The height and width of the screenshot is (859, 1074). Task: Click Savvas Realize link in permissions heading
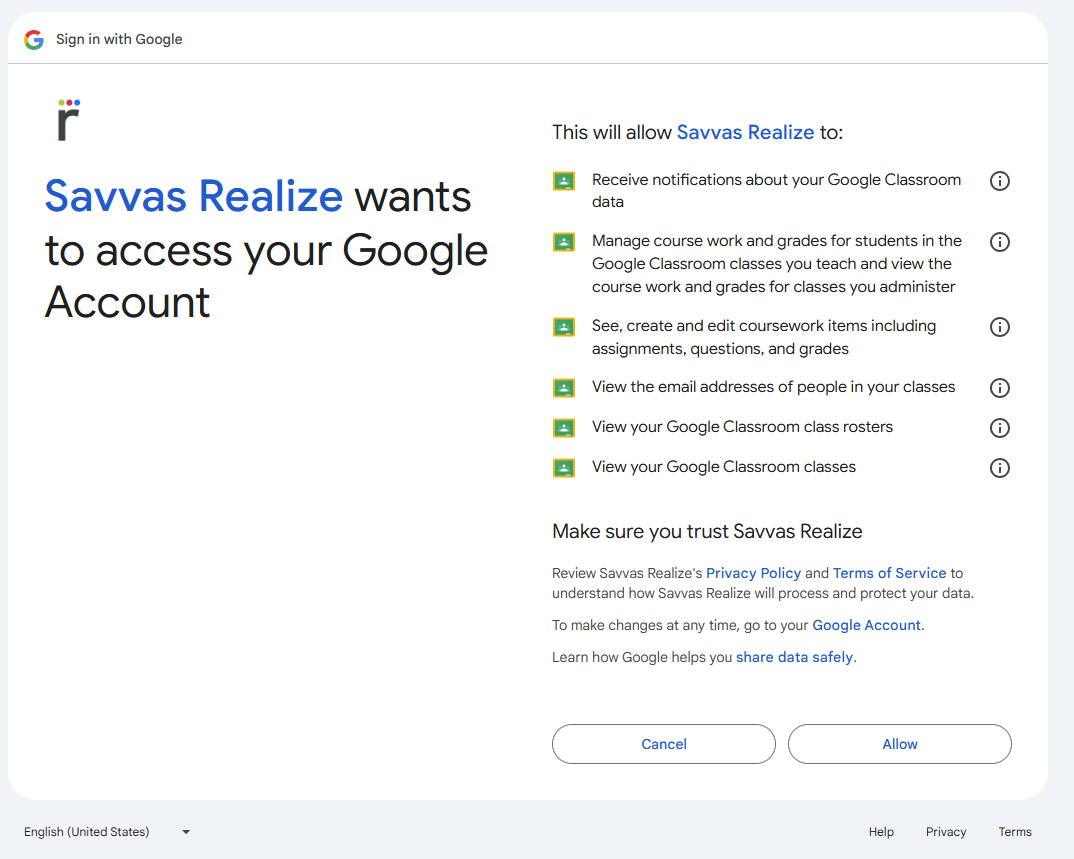pos(745,132)
